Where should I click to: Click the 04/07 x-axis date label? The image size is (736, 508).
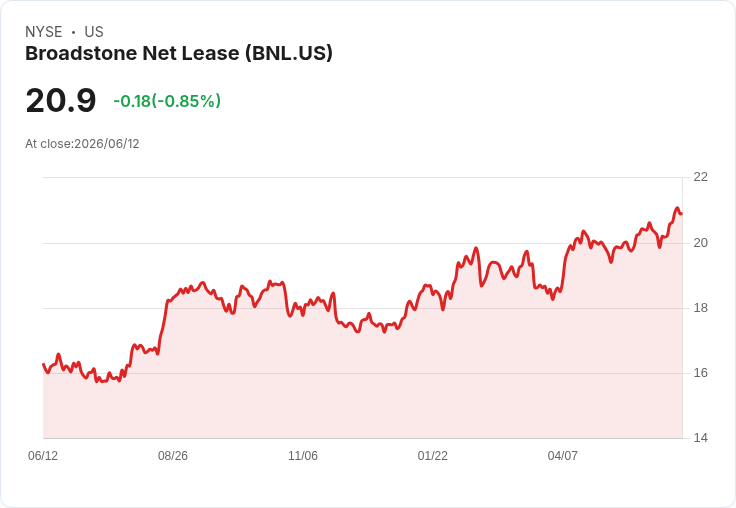coord(562,455)
